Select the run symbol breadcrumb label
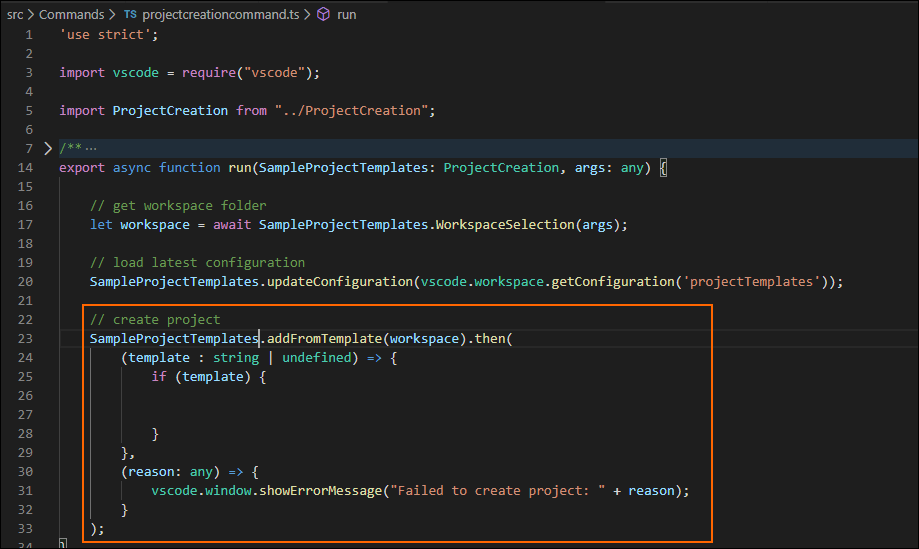Viewport: 919px width, 549px height. tap(346, 15)
